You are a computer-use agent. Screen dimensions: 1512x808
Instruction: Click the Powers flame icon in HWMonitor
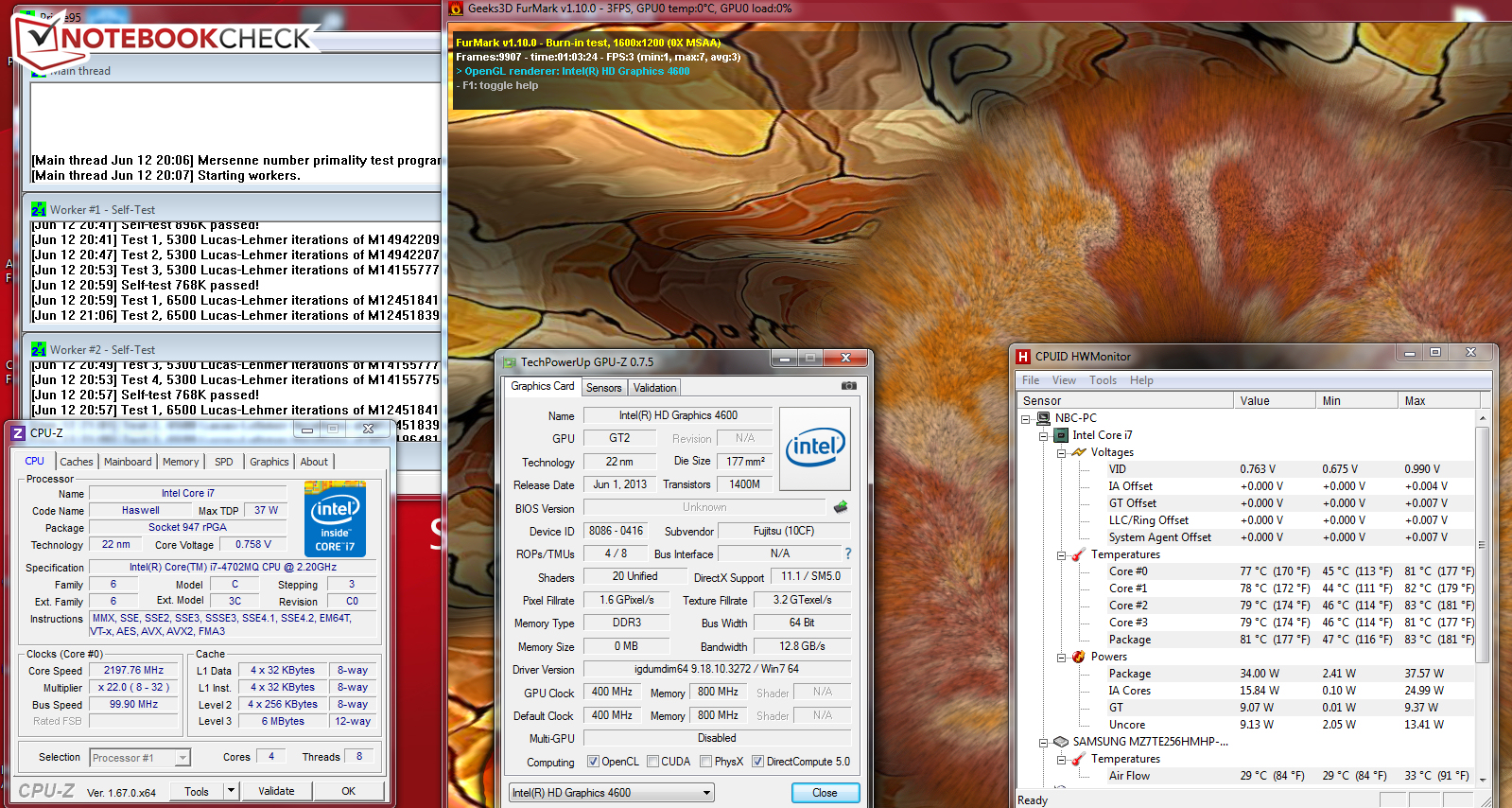pyautogui.click(x=1079, y=657)
